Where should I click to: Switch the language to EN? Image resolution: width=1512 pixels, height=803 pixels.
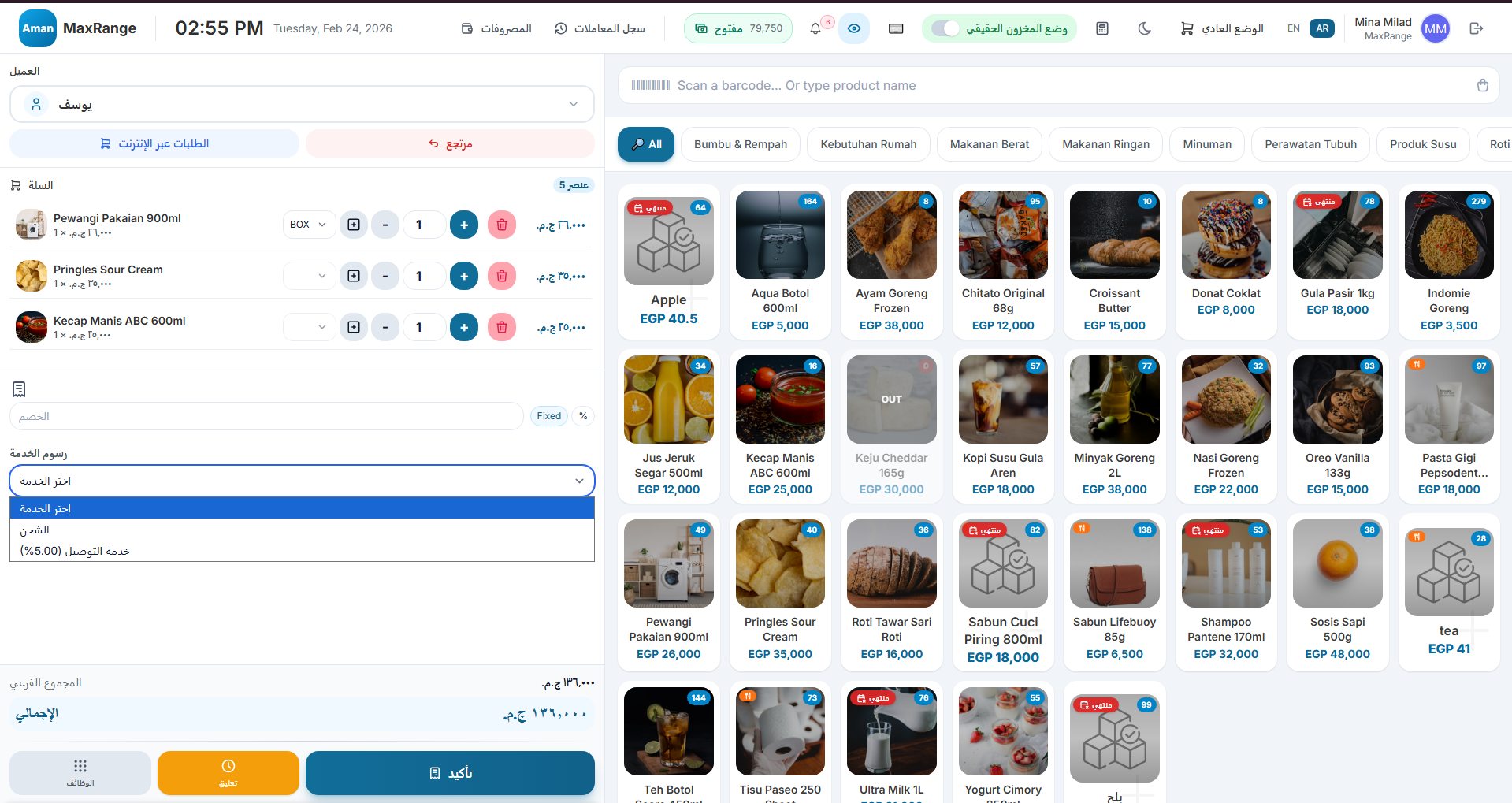pyautogui.click(x=1293, y=28)
